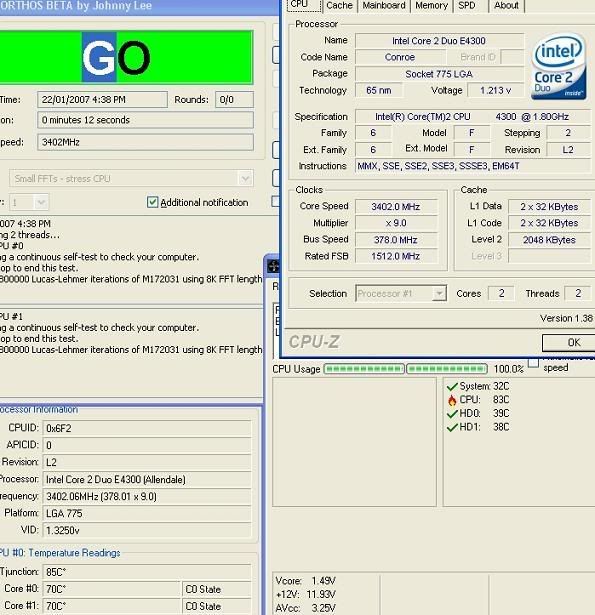This screenshot has width=595, height=615.
Task: Click the VID value 1.3250v
Action: [x=147, y=531]
